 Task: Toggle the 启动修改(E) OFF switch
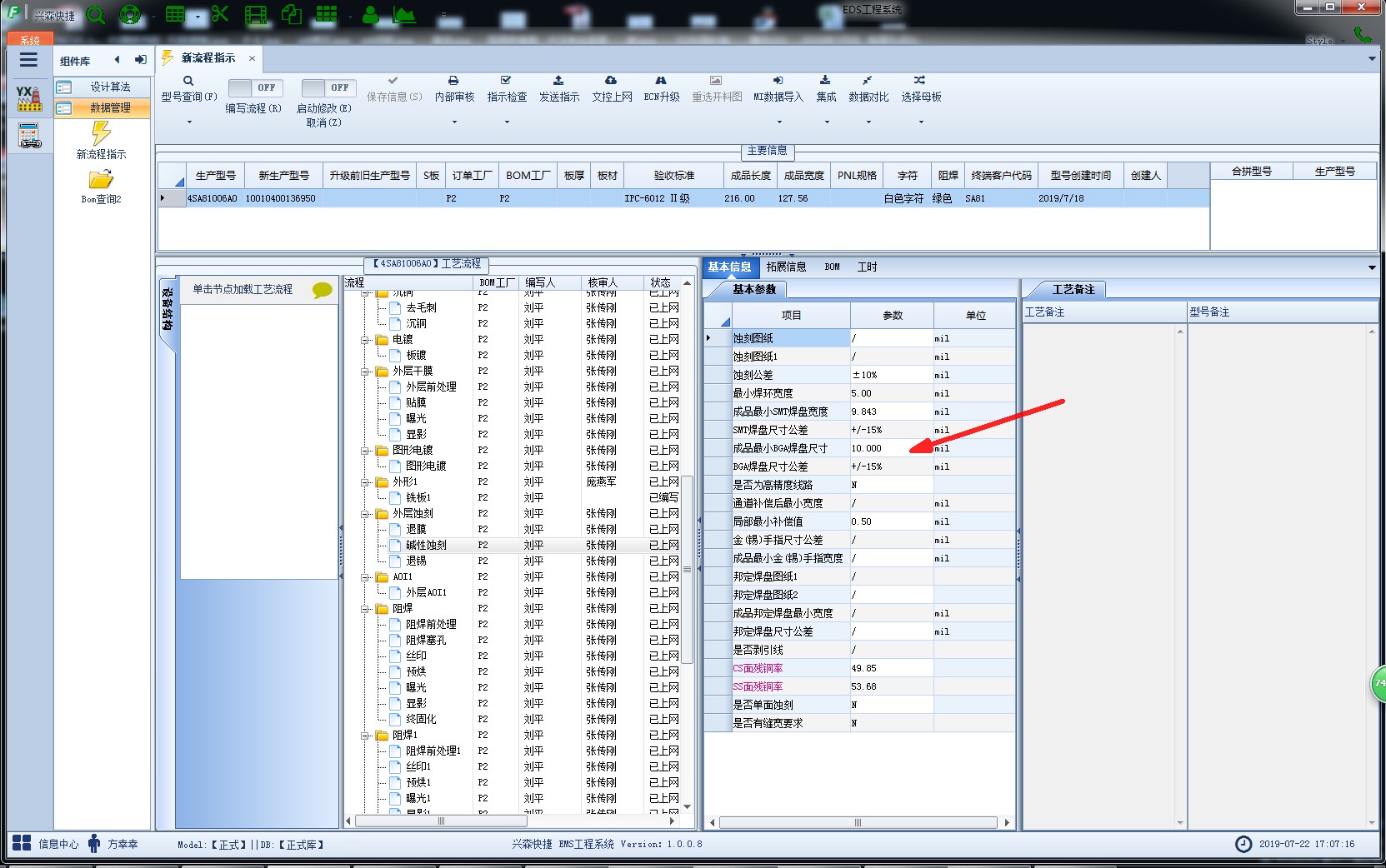click(x=328, y=87)
